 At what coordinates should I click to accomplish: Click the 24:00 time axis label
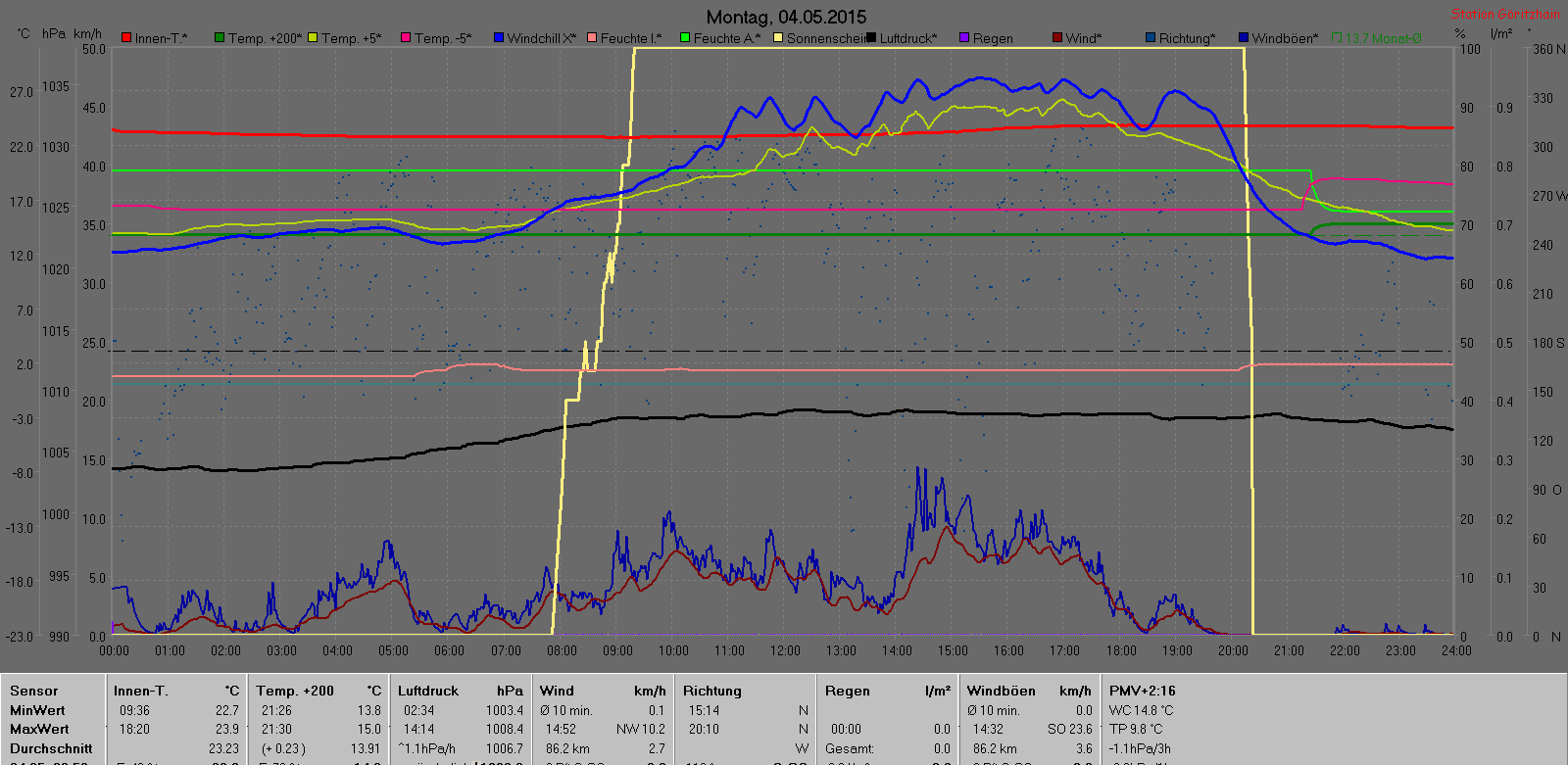coord(1456,650)
